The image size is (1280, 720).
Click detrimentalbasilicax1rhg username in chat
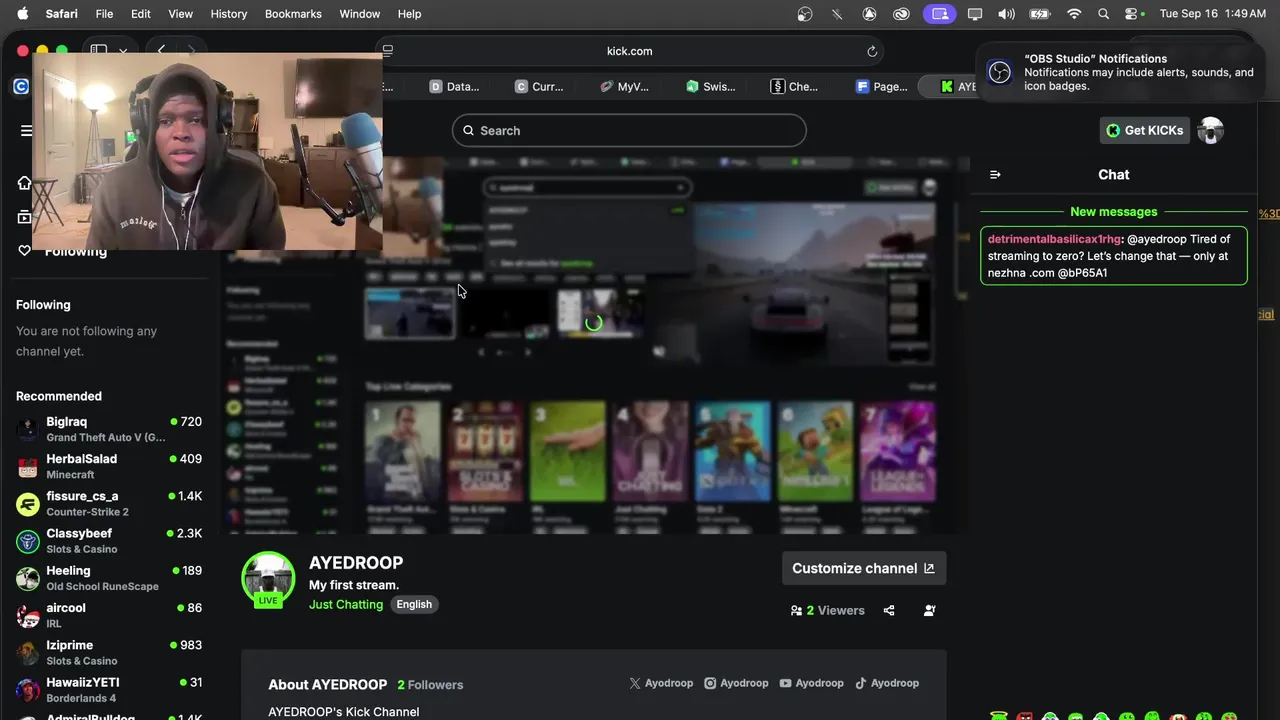click(1054, 239)
